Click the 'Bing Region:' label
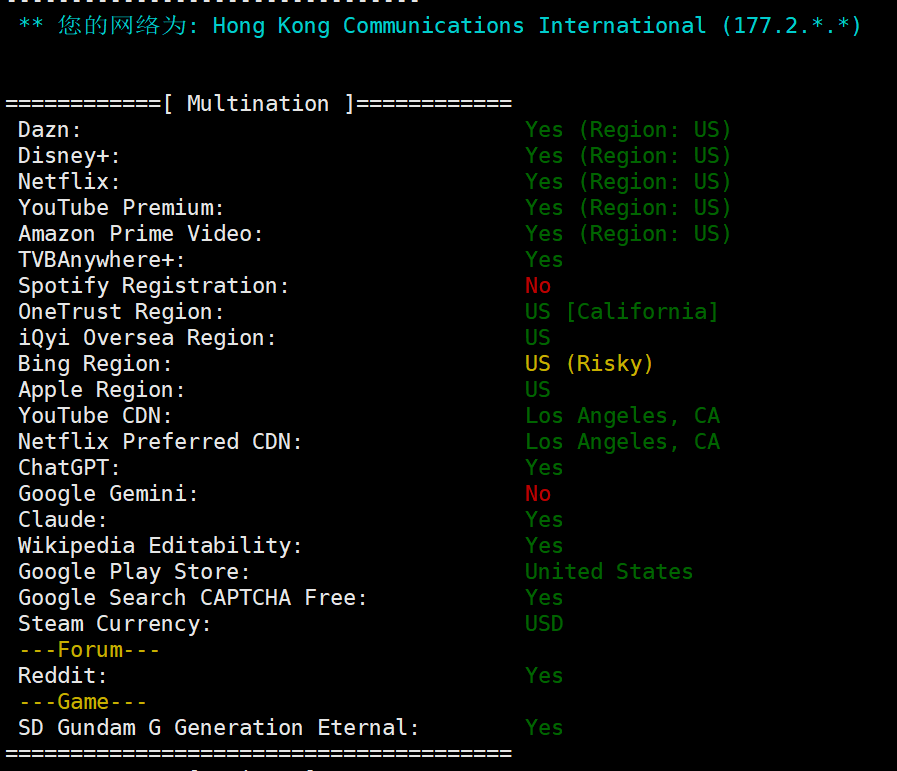The image size is (897, 771). 95,364
